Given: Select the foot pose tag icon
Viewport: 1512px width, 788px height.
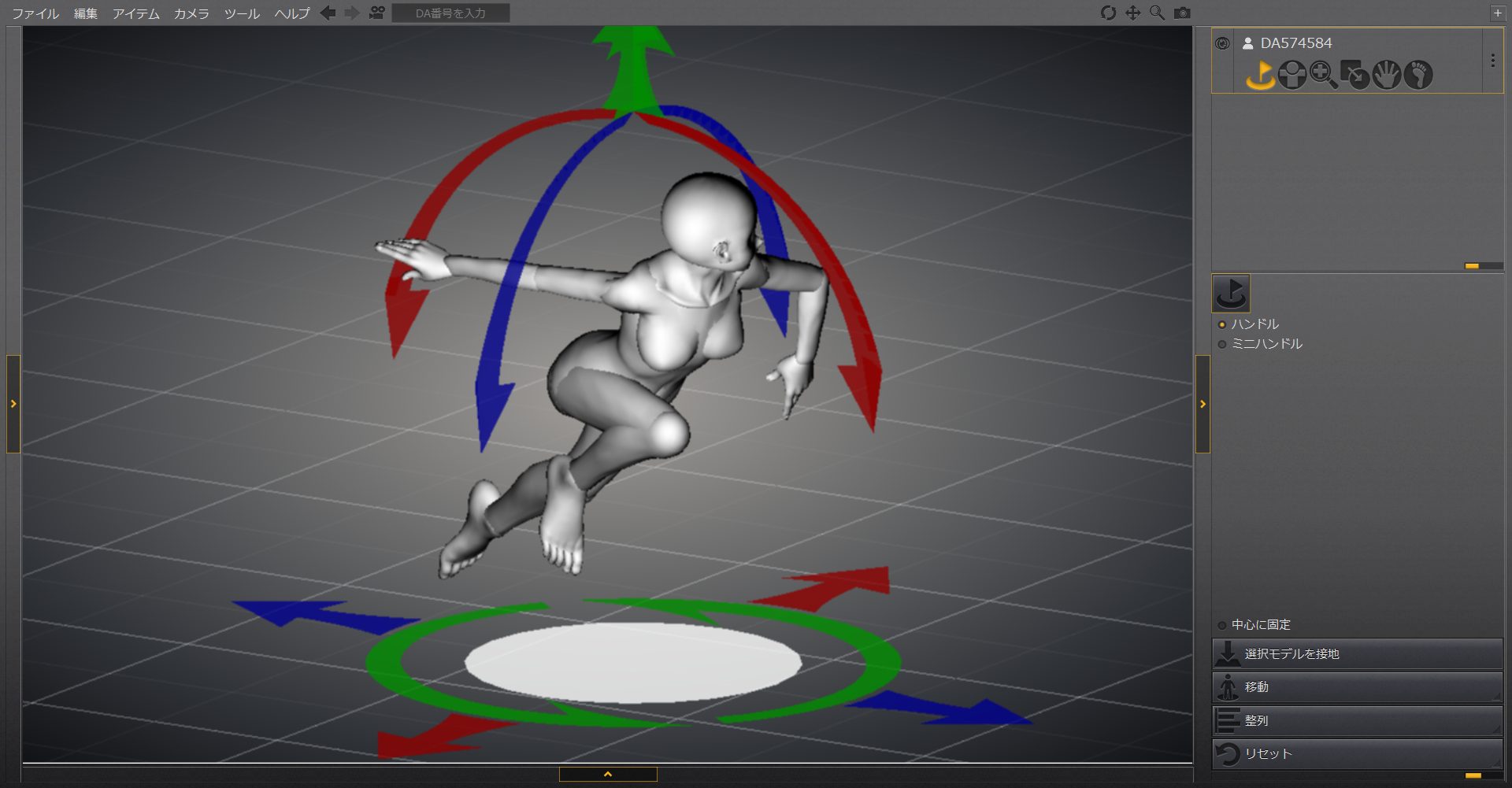Looking at the screenshot, I should [1417, 75].
